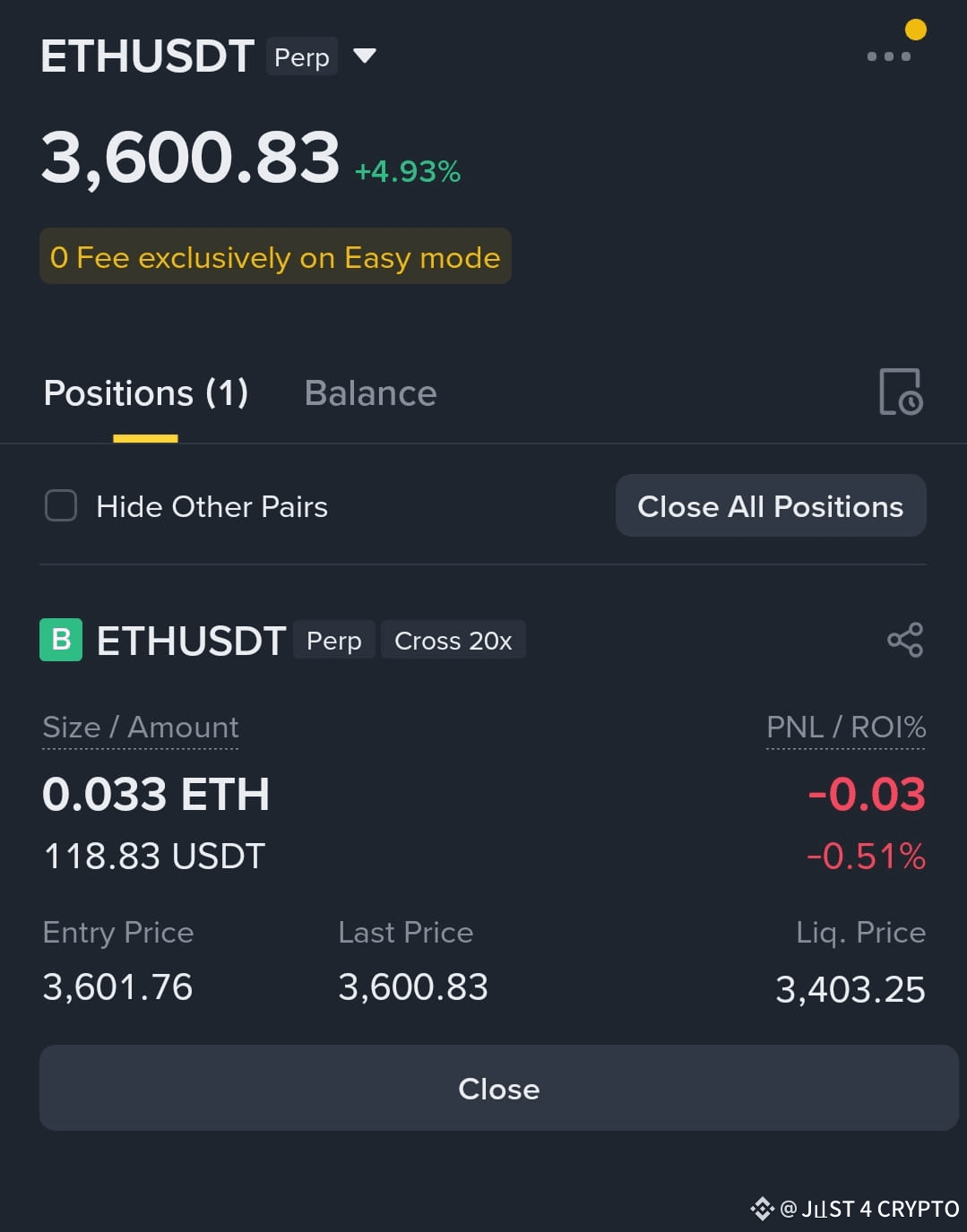Tap the Liq. Price value 3,403.25
Viewport: 967px width, 1232px height.
850,989
